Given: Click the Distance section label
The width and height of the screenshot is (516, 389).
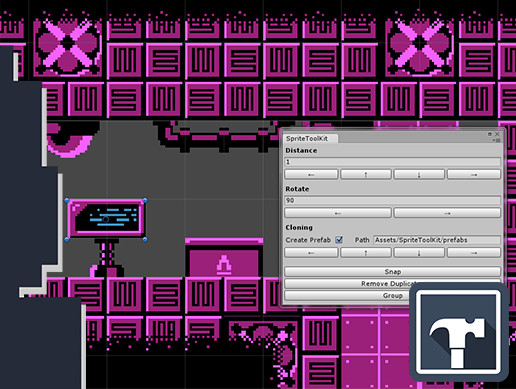Looking at the screenshot, I should point(301,150).
